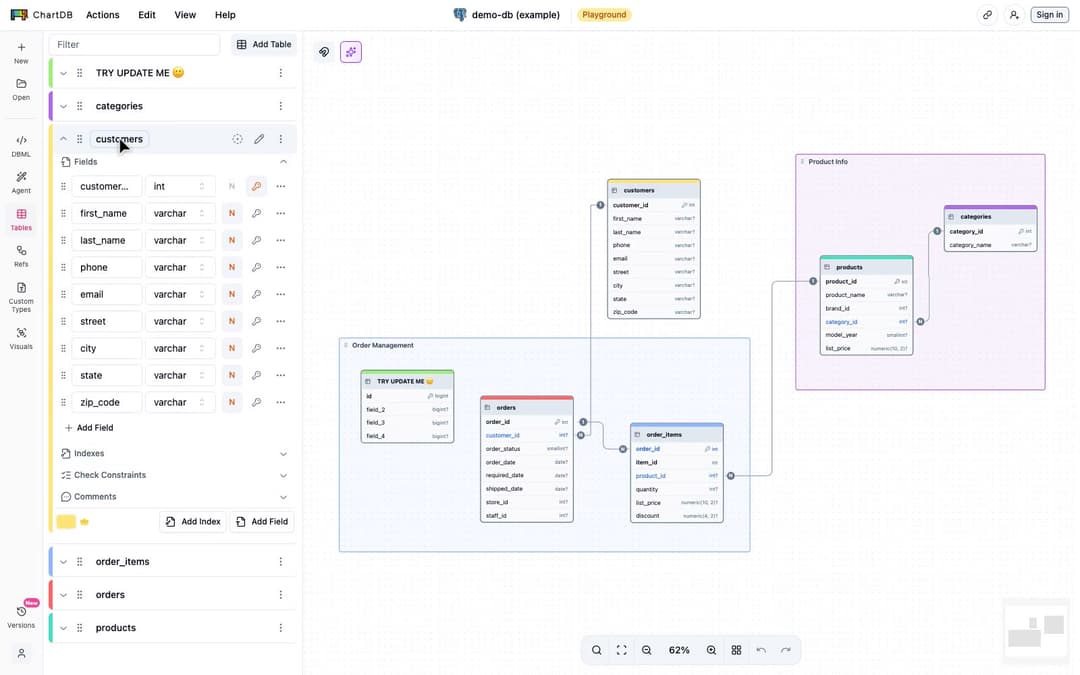Click the copy link icon in header

click(987, 14)
